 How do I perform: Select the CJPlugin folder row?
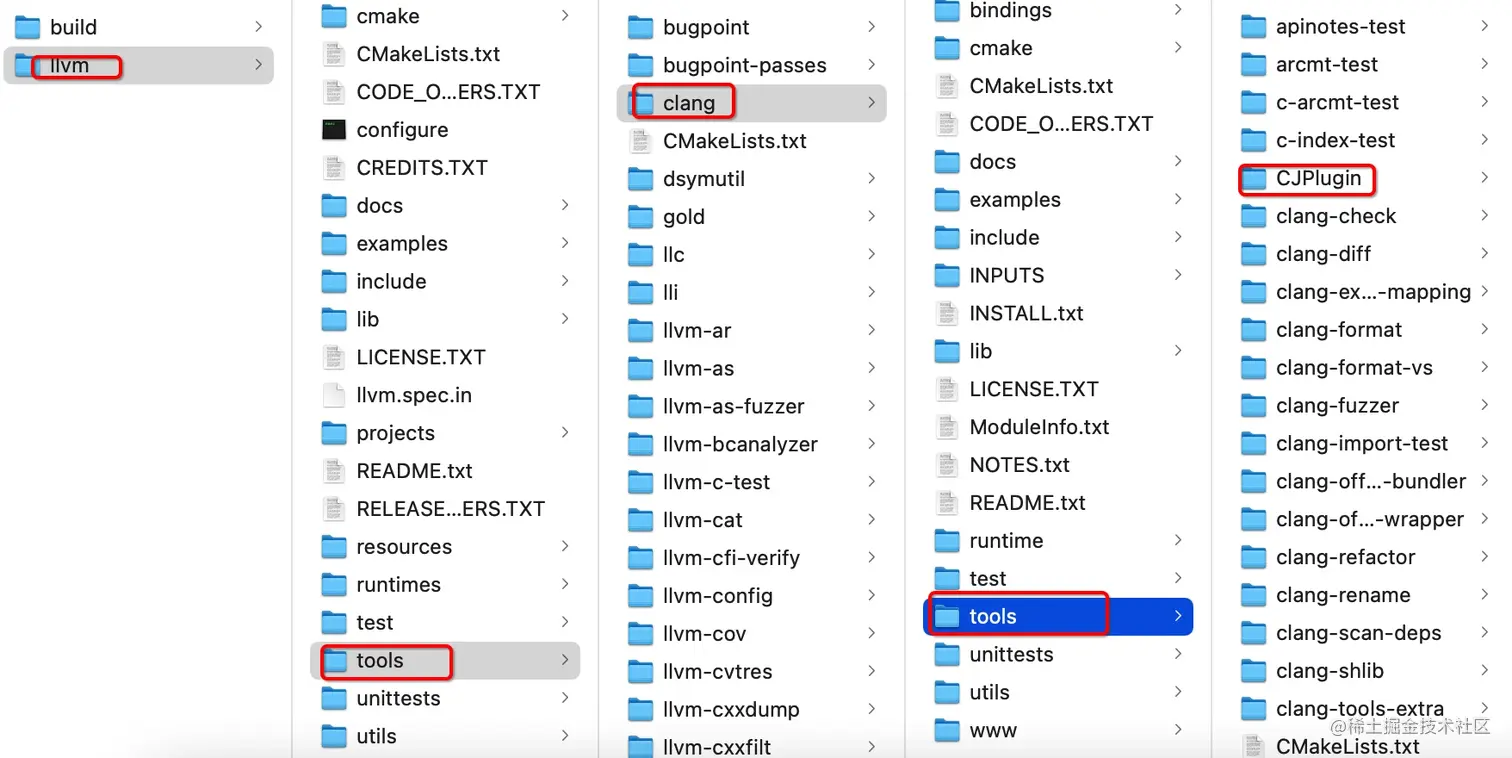(1365, 178)
